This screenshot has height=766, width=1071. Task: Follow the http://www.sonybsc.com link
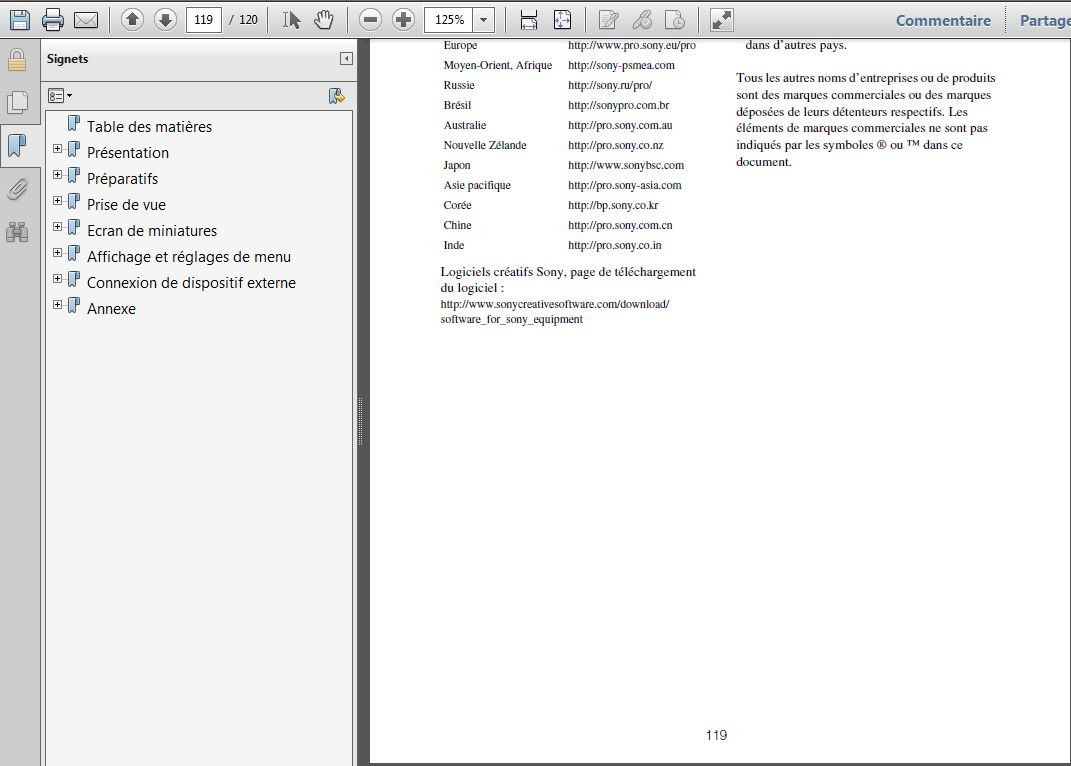pyautogui.click(x=626, y=165)
